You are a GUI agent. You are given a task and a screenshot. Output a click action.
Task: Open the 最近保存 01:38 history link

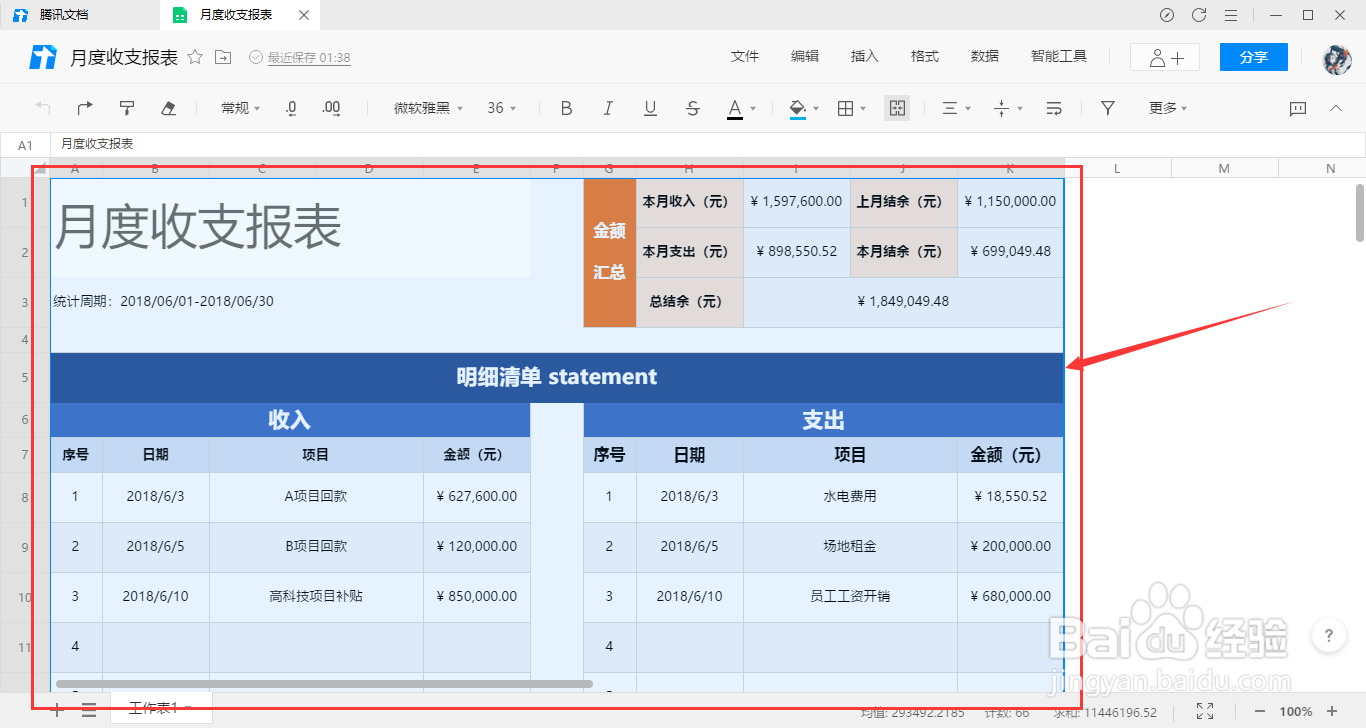[x=309, y=58]
